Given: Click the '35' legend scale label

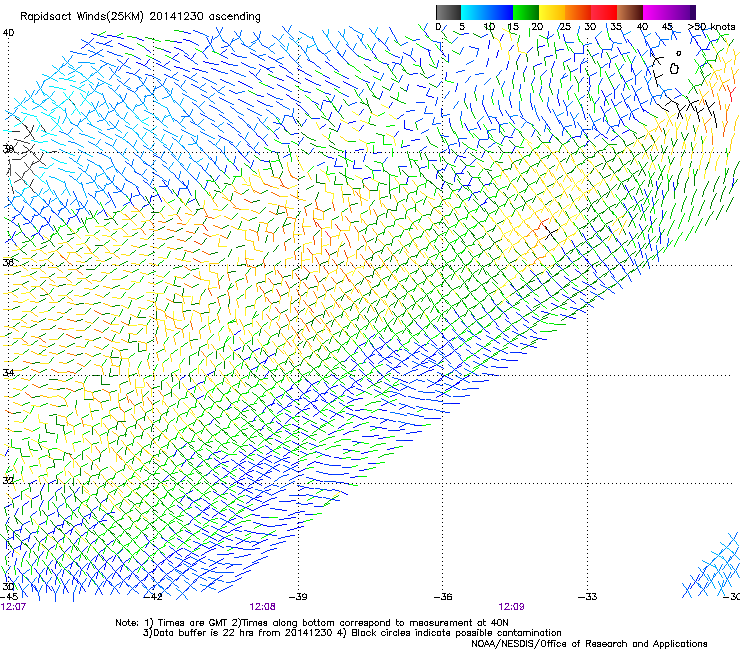Looking at the screenshot, I should 616,27.
